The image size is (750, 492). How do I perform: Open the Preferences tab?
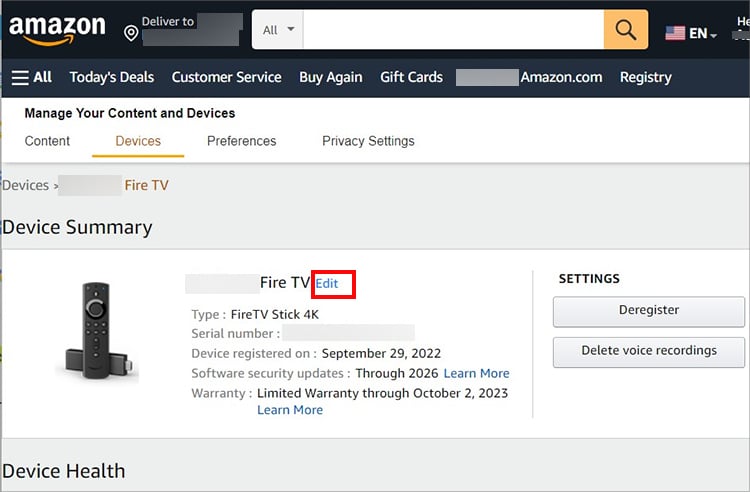point(241,141)
